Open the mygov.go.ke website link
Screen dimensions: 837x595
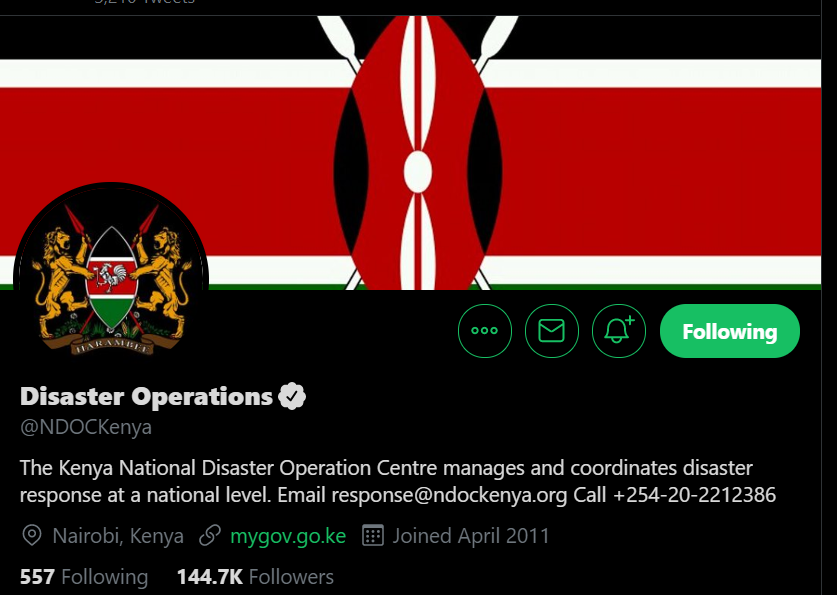tap(288, 536)
